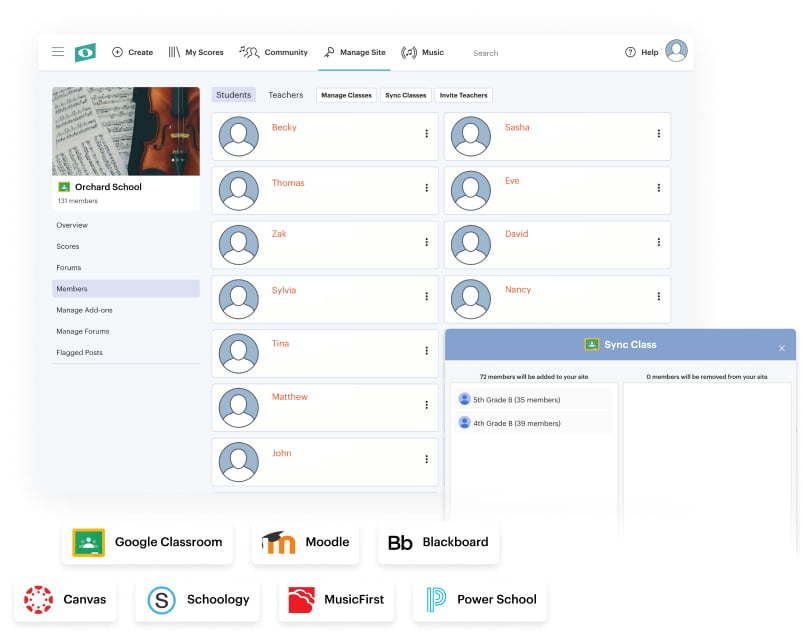Click the Canvas logo icon
The height and width of the screenshot is (634, 803).
pyautogui.click(x=39, y=600)
